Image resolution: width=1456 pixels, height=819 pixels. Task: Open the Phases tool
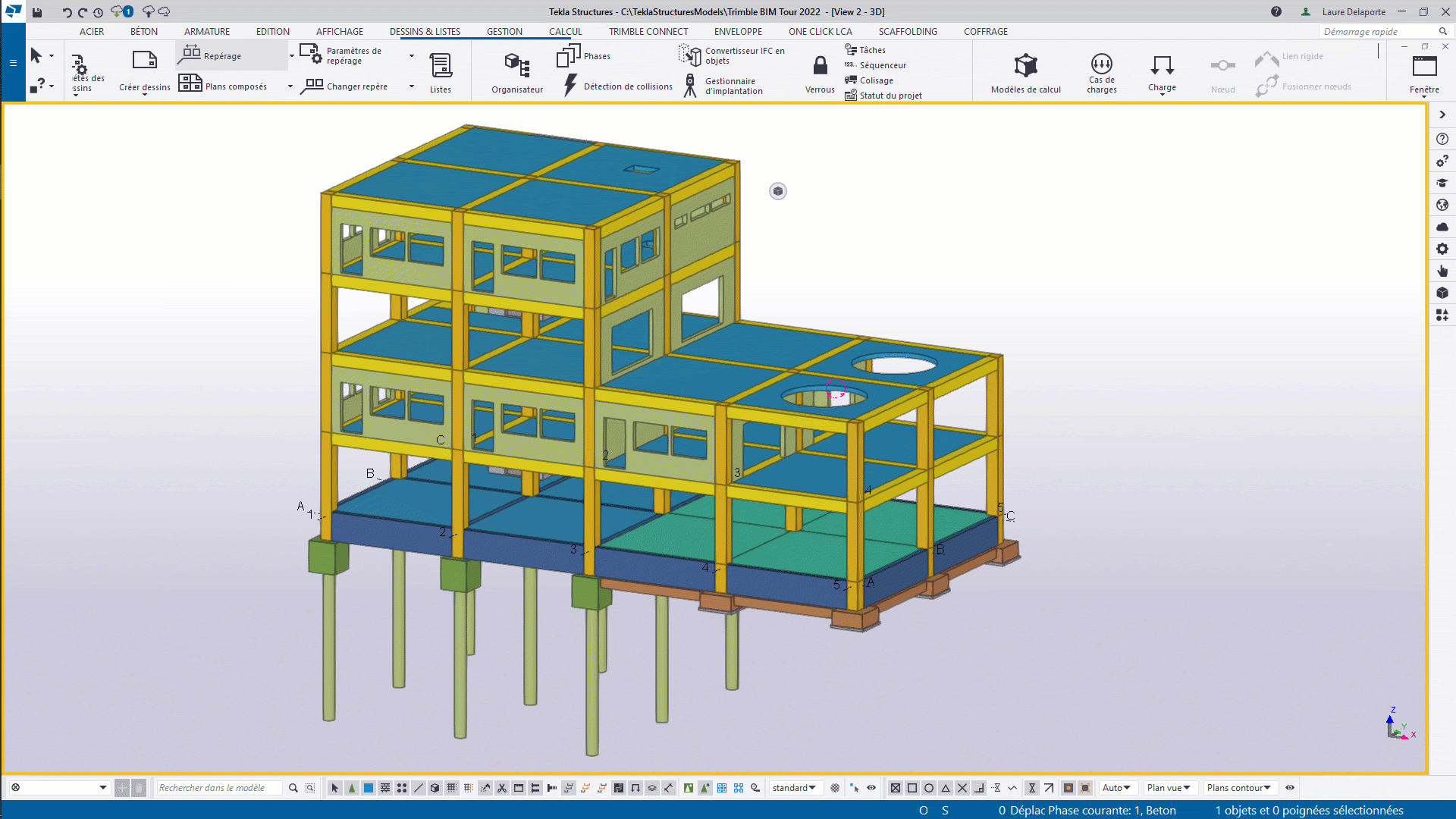[585, 55]
